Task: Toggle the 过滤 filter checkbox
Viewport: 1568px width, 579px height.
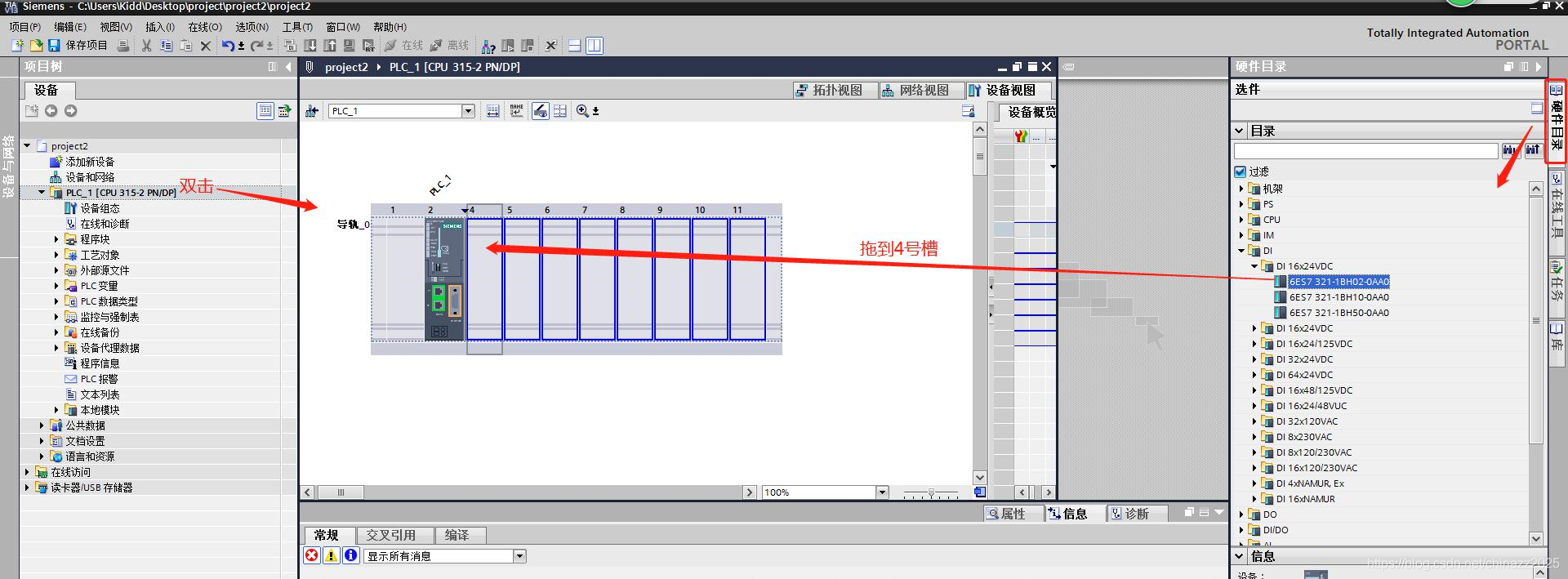Action: (1241, 171)
